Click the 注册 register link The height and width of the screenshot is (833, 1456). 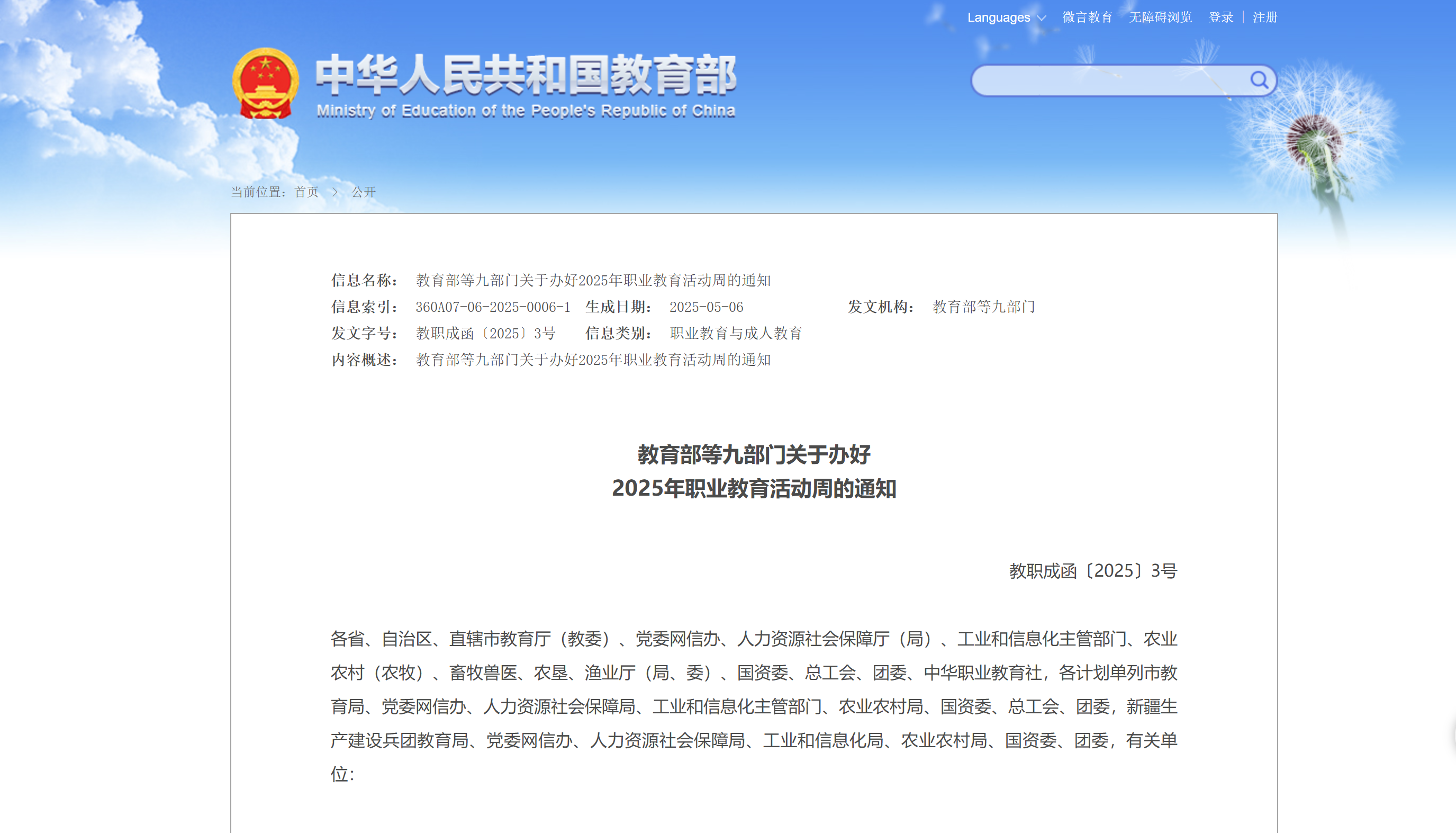pos(1264,17)
